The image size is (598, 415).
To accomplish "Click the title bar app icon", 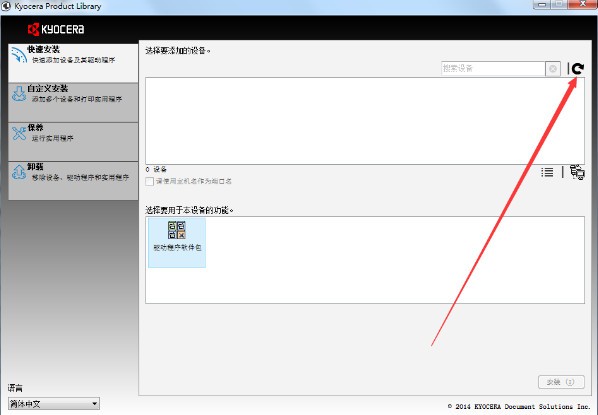I will [6, 6].
